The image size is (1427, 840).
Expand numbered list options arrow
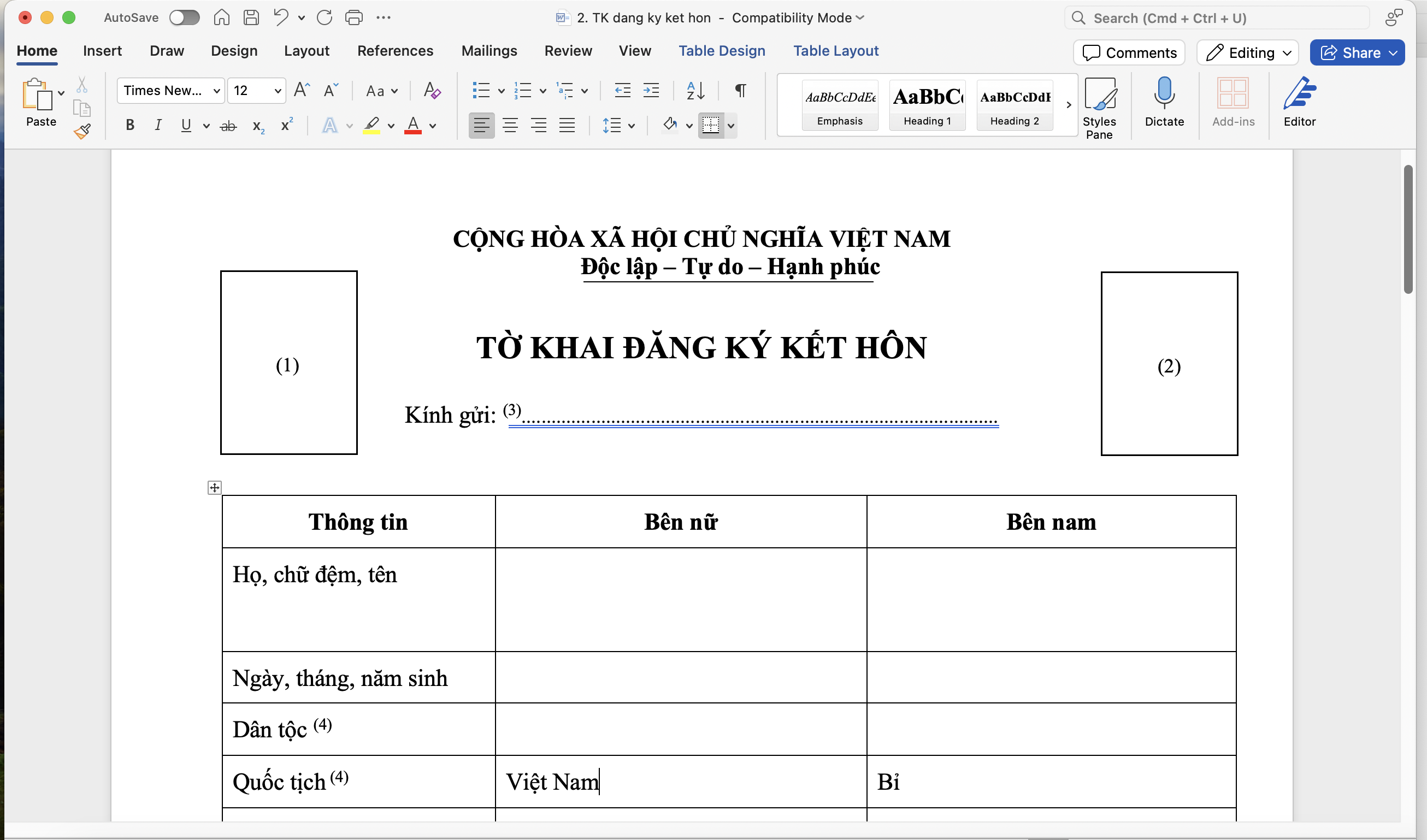coord(543,91)
